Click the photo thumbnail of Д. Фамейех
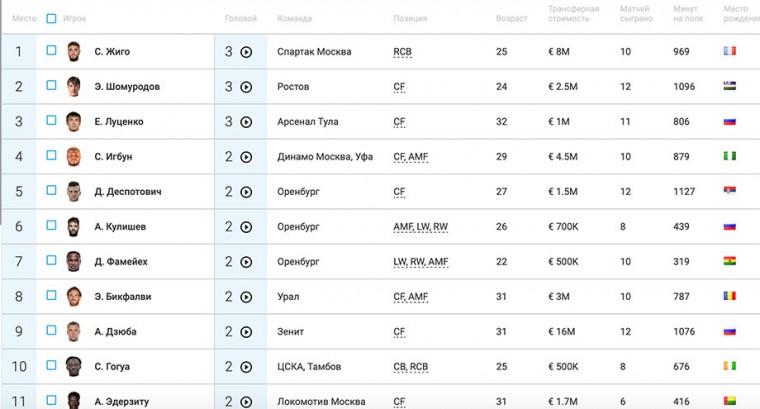Image resolution: width=760 pixels, height=409 pixels. pyautogui.click(x=74, y=262)
